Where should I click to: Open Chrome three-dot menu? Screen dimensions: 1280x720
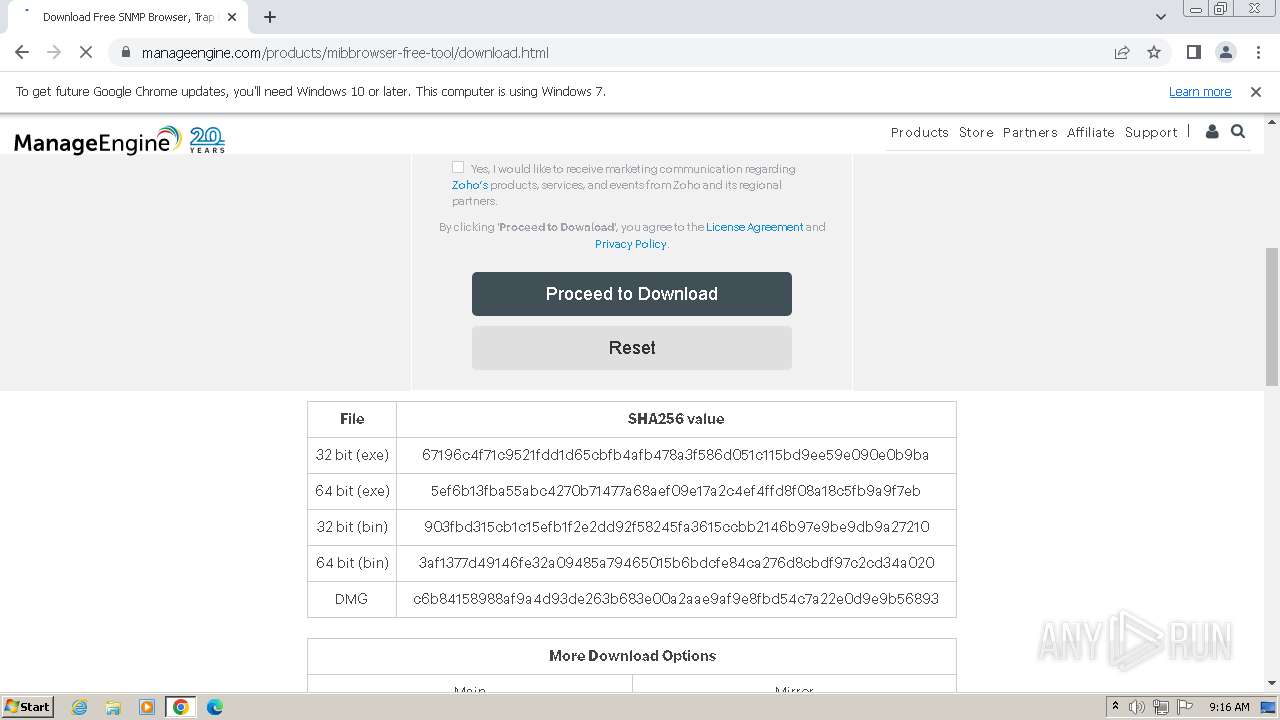[x=1258, y=52]
